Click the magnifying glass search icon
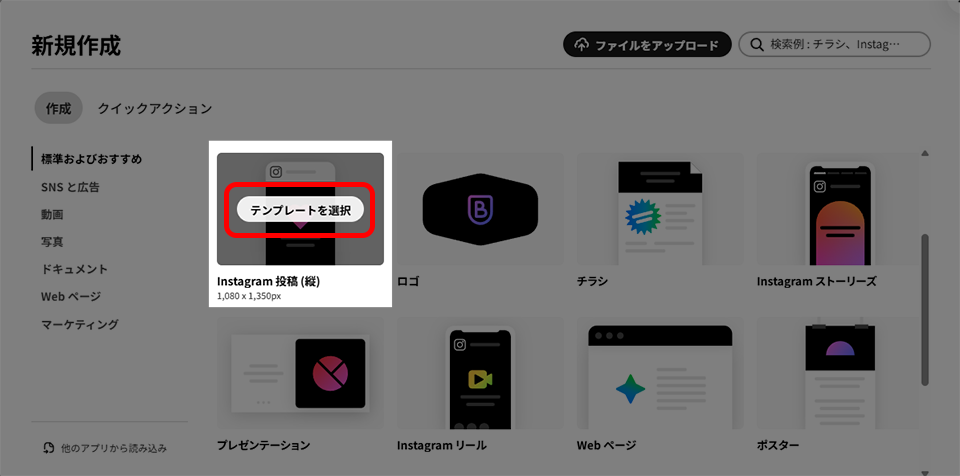Image resolution: width=960 pixels, height=476 pixels. [x=755, y=45]
